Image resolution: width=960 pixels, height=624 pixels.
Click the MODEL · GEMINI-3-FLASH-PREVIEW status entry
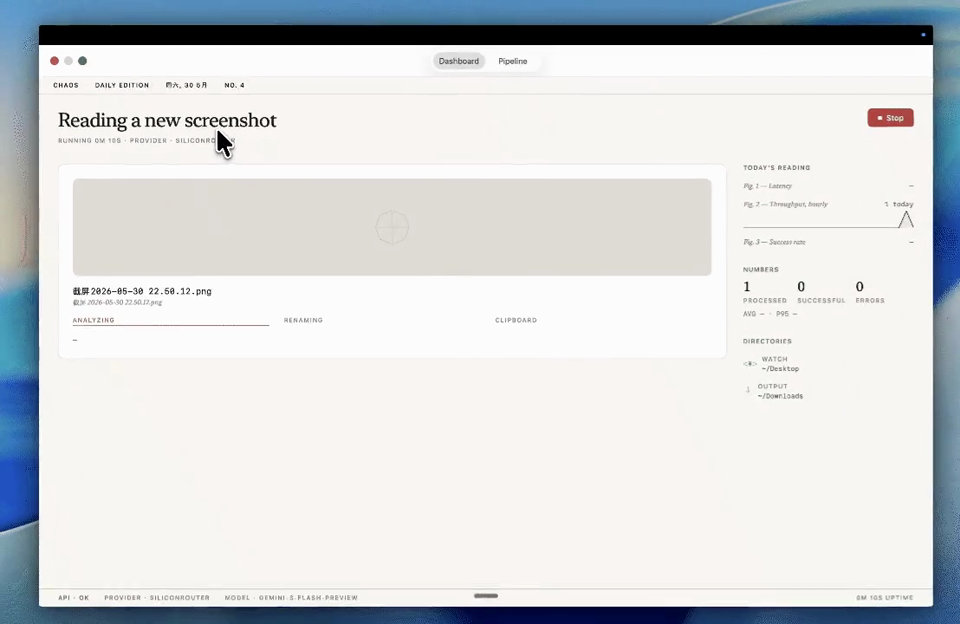(291, 598)
